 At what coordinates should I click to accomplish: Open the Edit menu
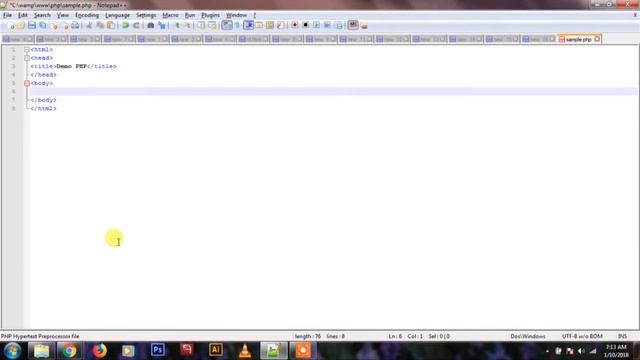(x=23, y=15)
